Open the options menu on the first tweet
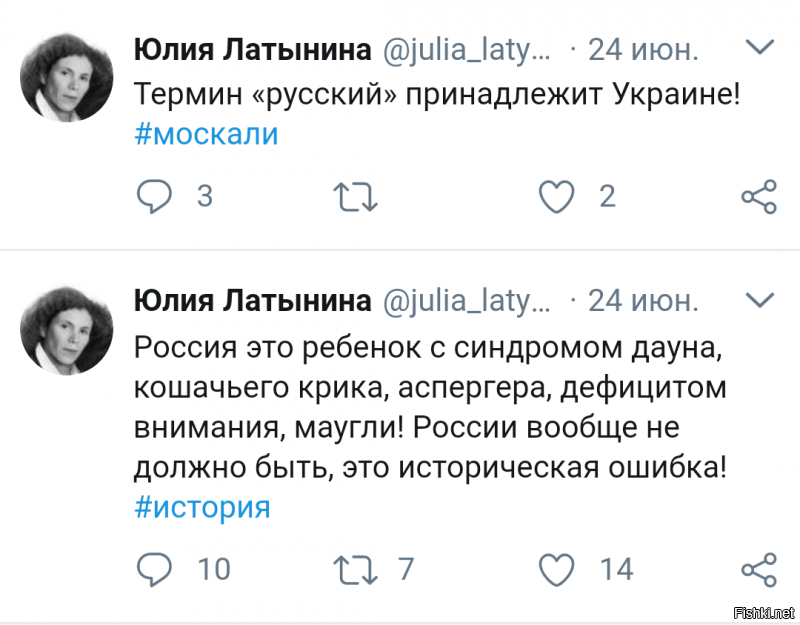The width and height of the screenshot is (800, 625). click(x=760, y=46)
